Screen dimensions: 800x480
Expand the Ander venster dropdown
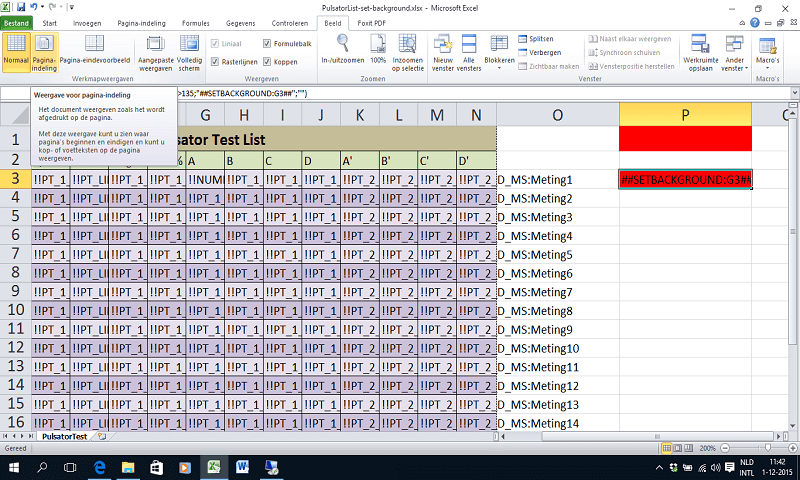735,50
